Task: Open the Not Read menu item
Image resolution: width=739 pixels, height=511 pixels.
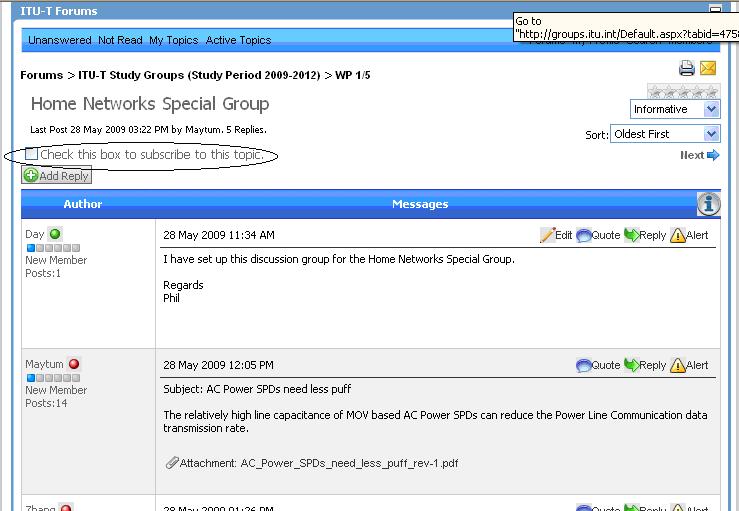Action: pyautogui.click(x=120, y=40)
